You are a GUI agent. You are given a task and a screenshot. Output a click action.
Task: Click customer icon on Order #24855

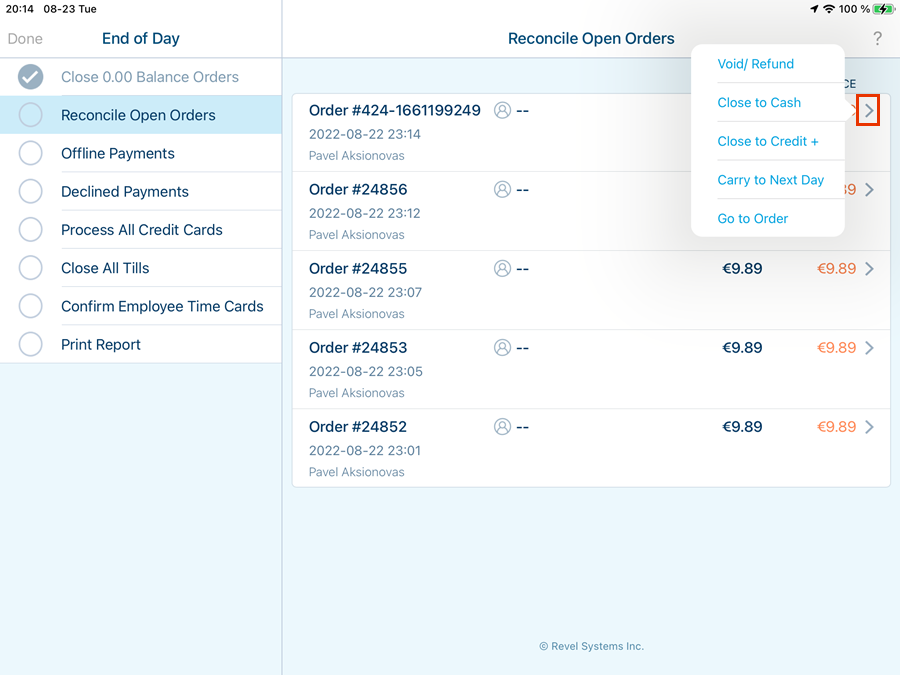(x=502, y=268)
